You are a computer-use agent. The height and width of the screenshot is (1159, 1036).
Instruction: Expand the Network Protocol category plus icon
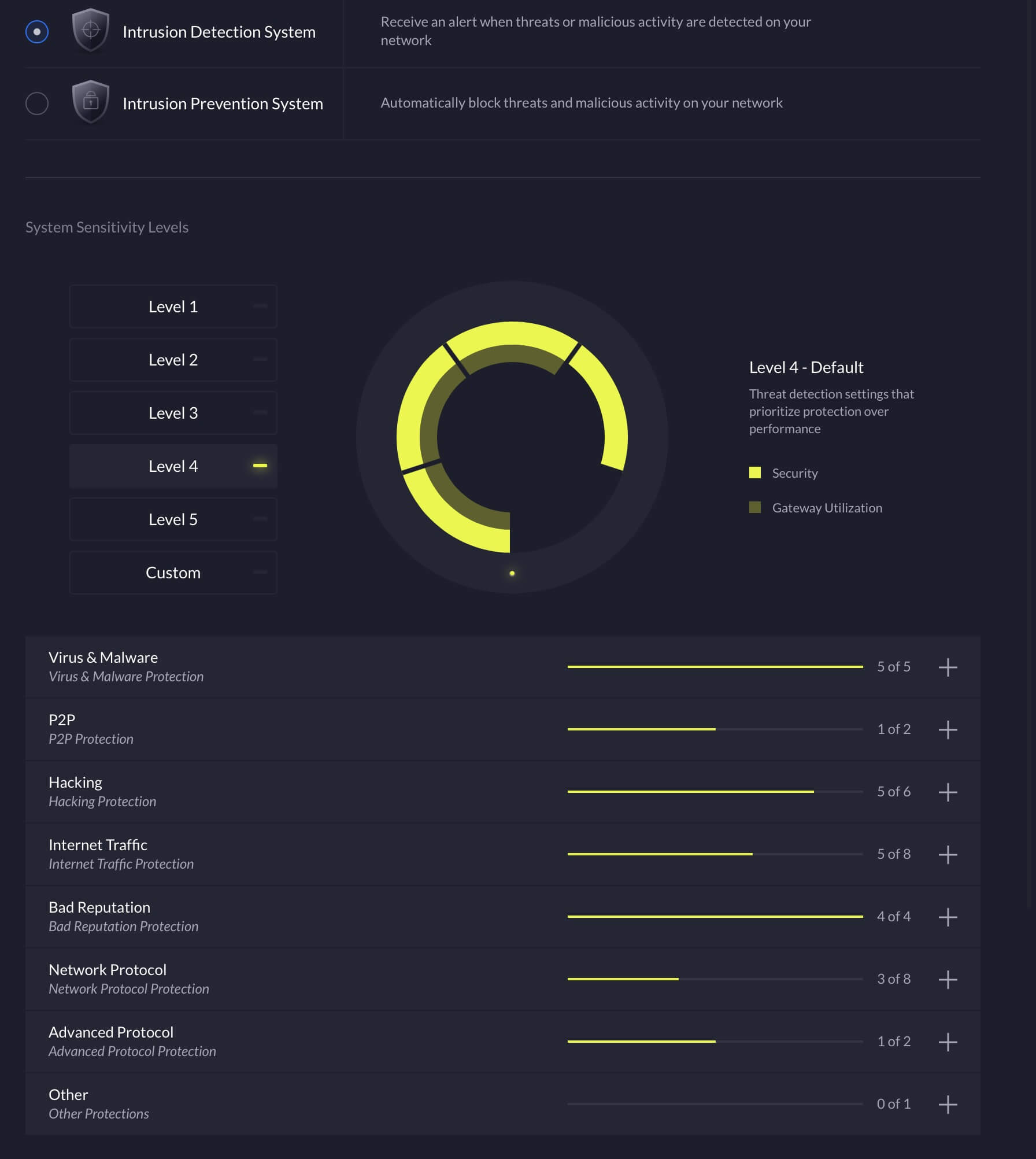click(948, 979)
